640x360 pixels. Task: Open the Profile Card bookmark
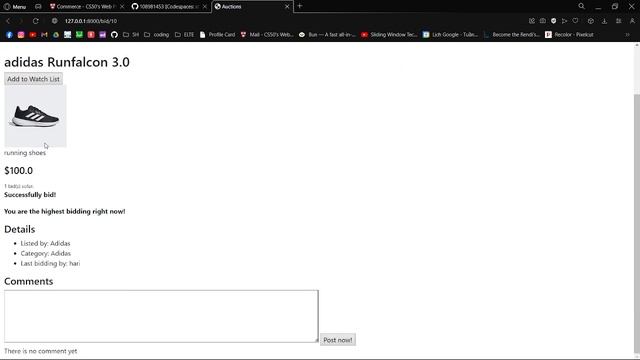[x=218, y=35]
